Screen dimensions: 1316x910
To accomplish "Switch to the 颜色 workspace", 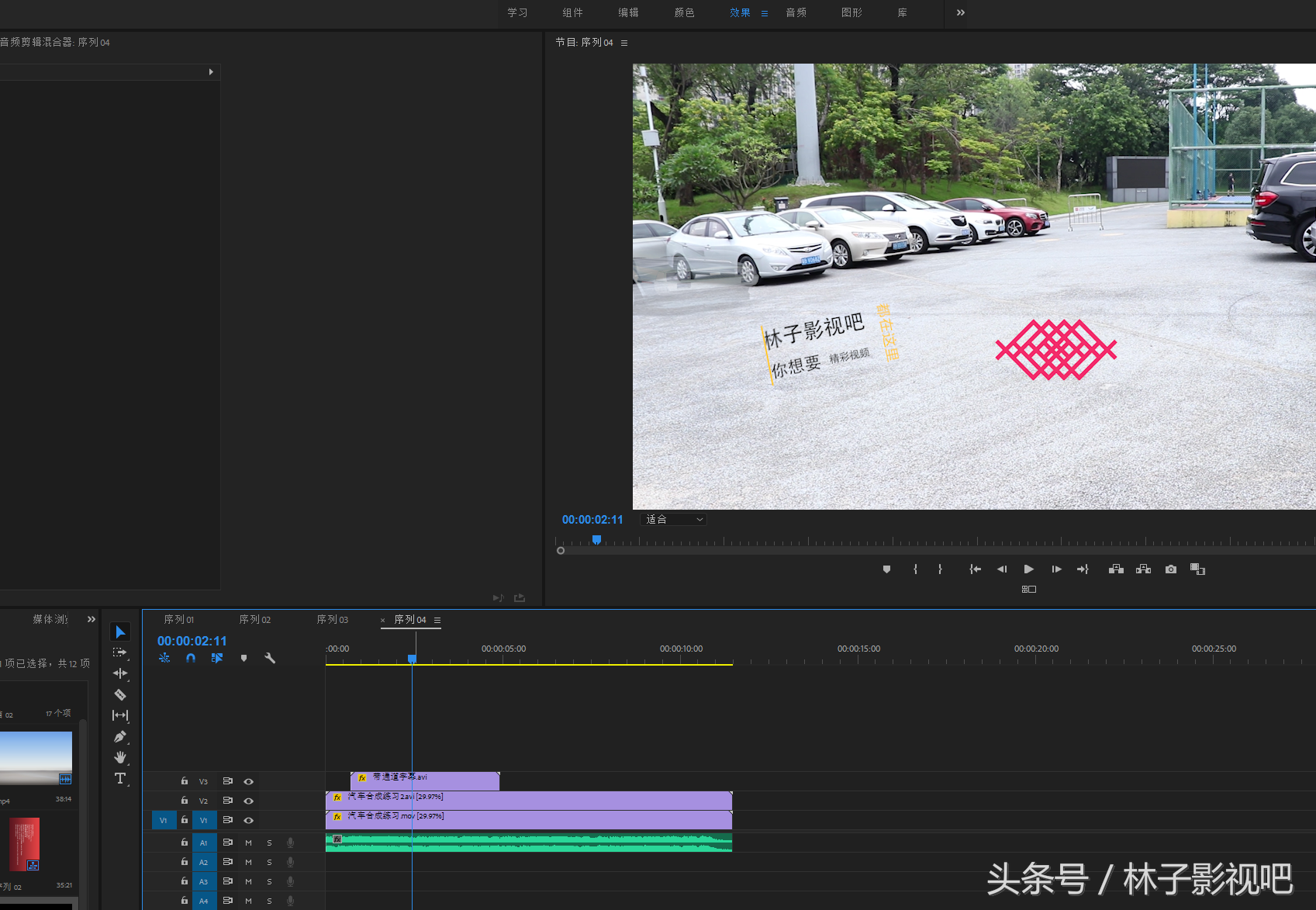I will 685,12.
